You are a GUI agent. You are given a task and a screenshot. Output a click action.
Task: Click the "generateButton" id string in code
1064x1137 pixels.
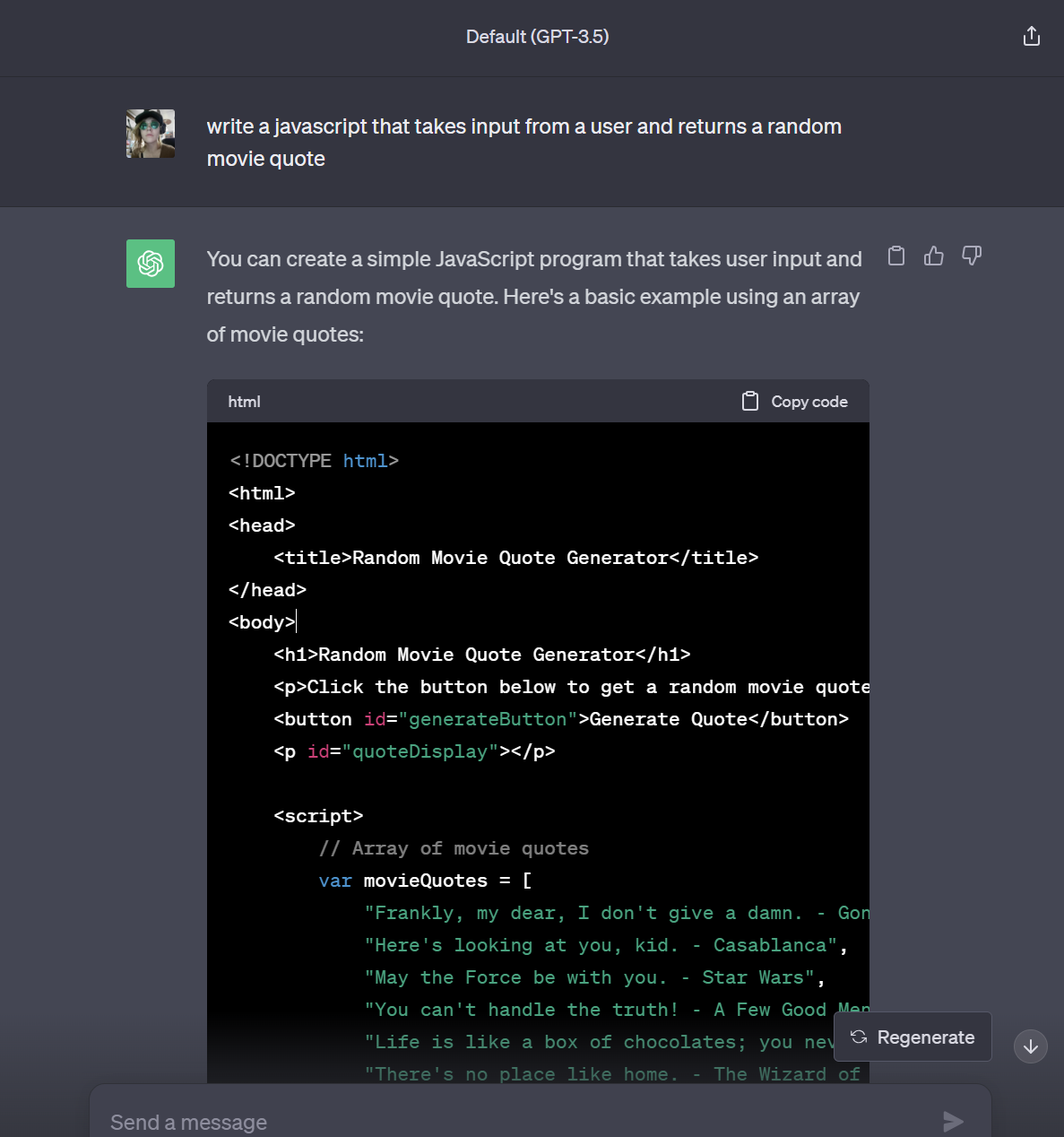(488, 719)
